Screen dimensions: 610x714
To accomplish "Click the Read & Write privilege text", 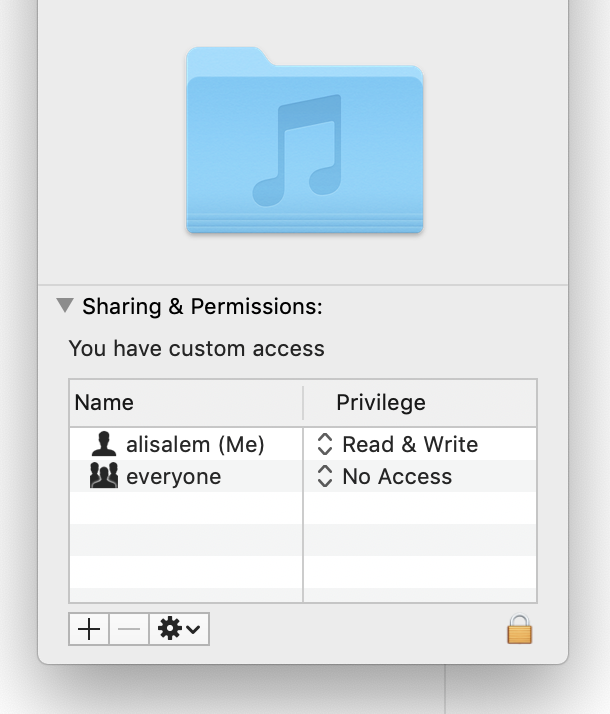I will coord(410,444).
